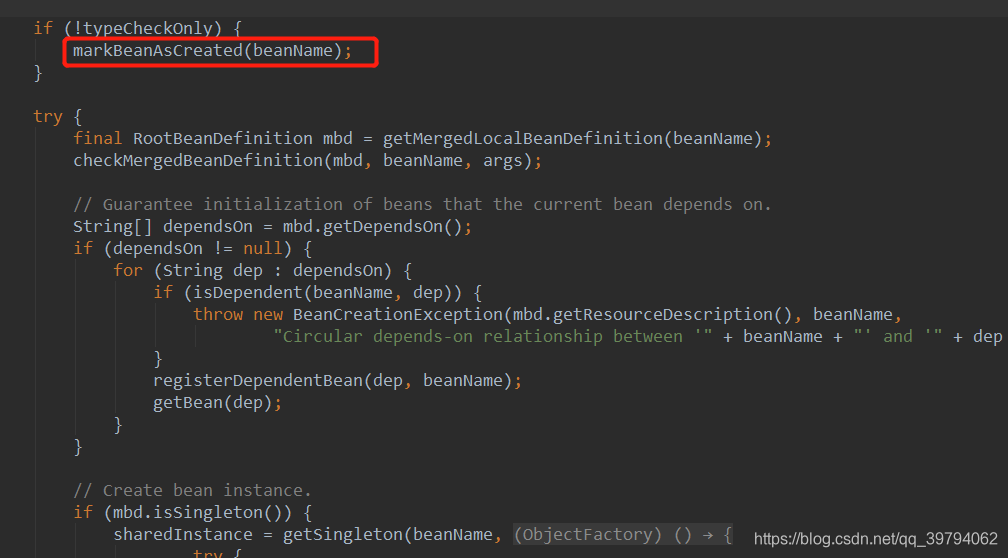
Task: Click the registerDependentBean method call
Action: coord(258,381)
